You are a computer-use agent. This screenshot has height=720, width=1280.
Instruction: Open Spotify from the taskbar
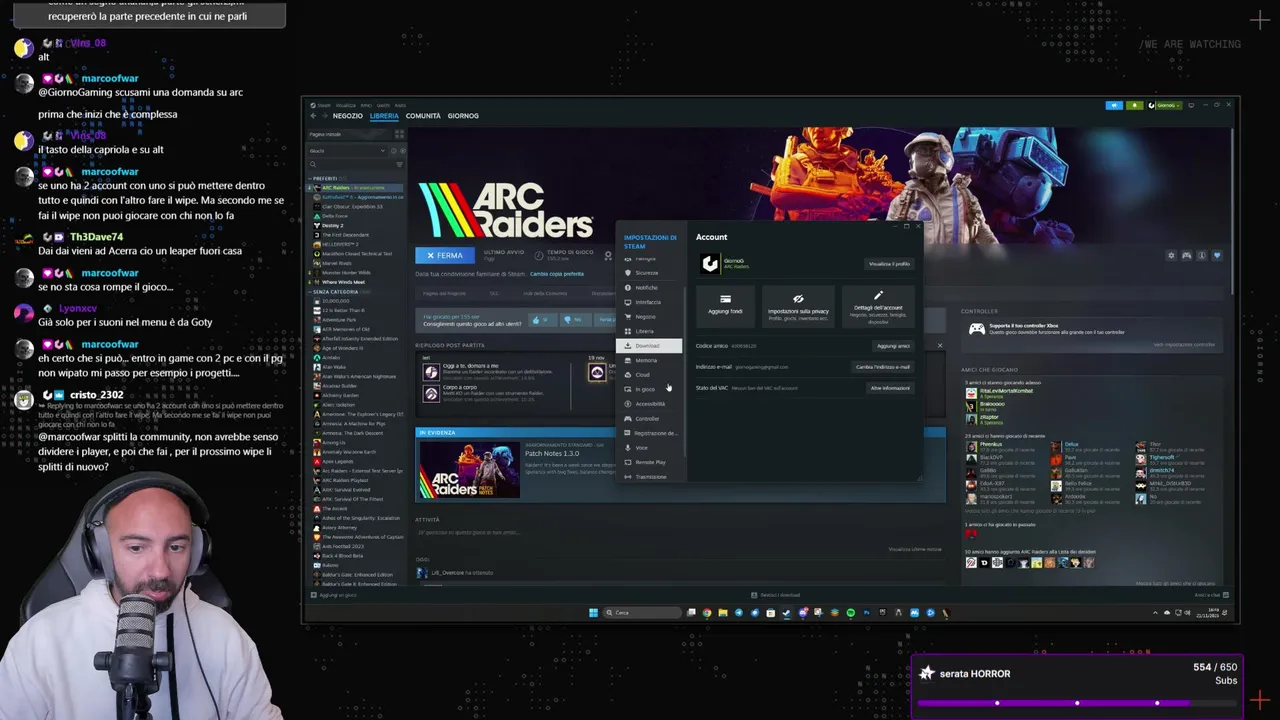(851, 613)
